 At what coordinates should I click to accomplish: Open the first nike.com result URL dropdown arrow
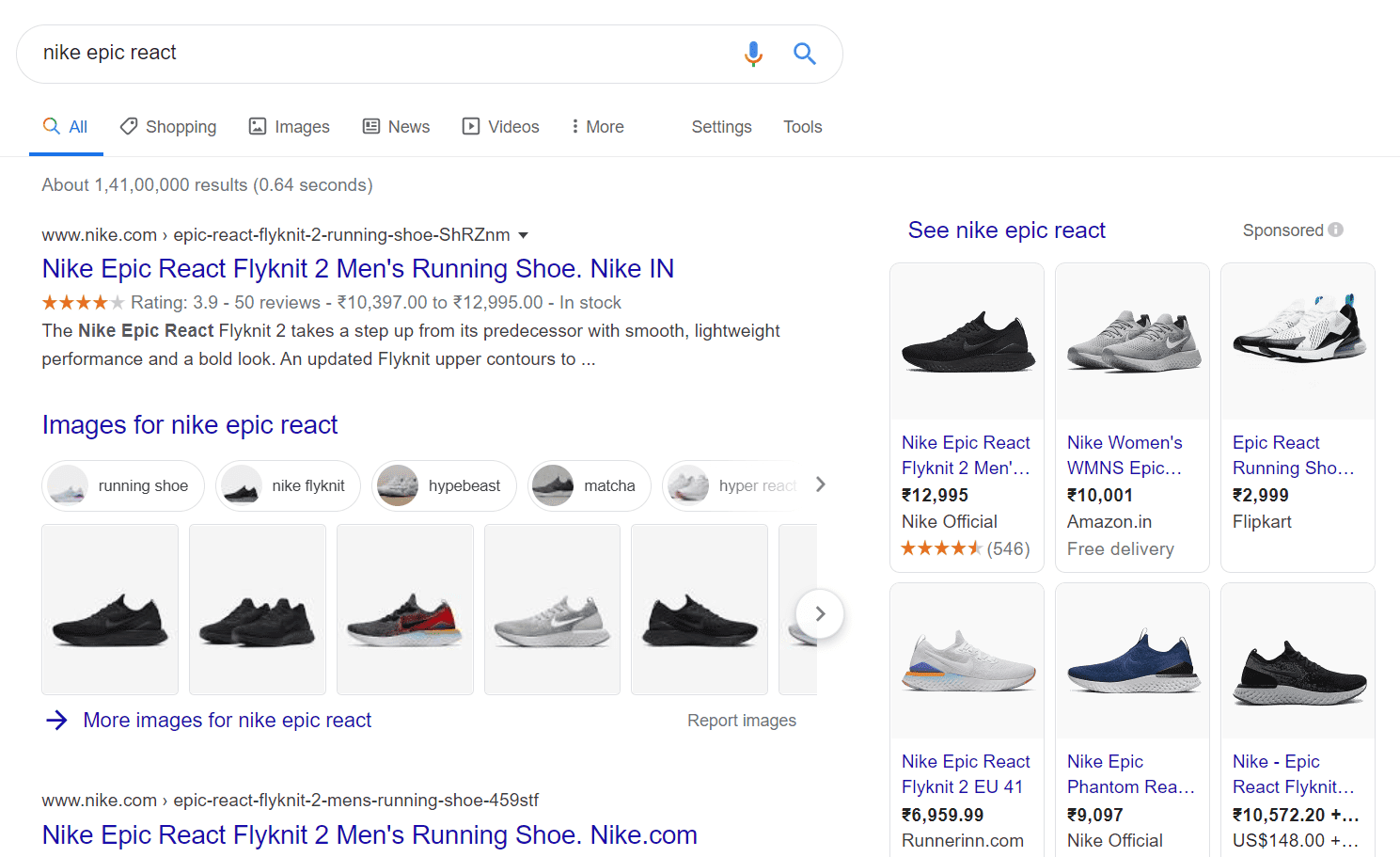click(524, 235)
